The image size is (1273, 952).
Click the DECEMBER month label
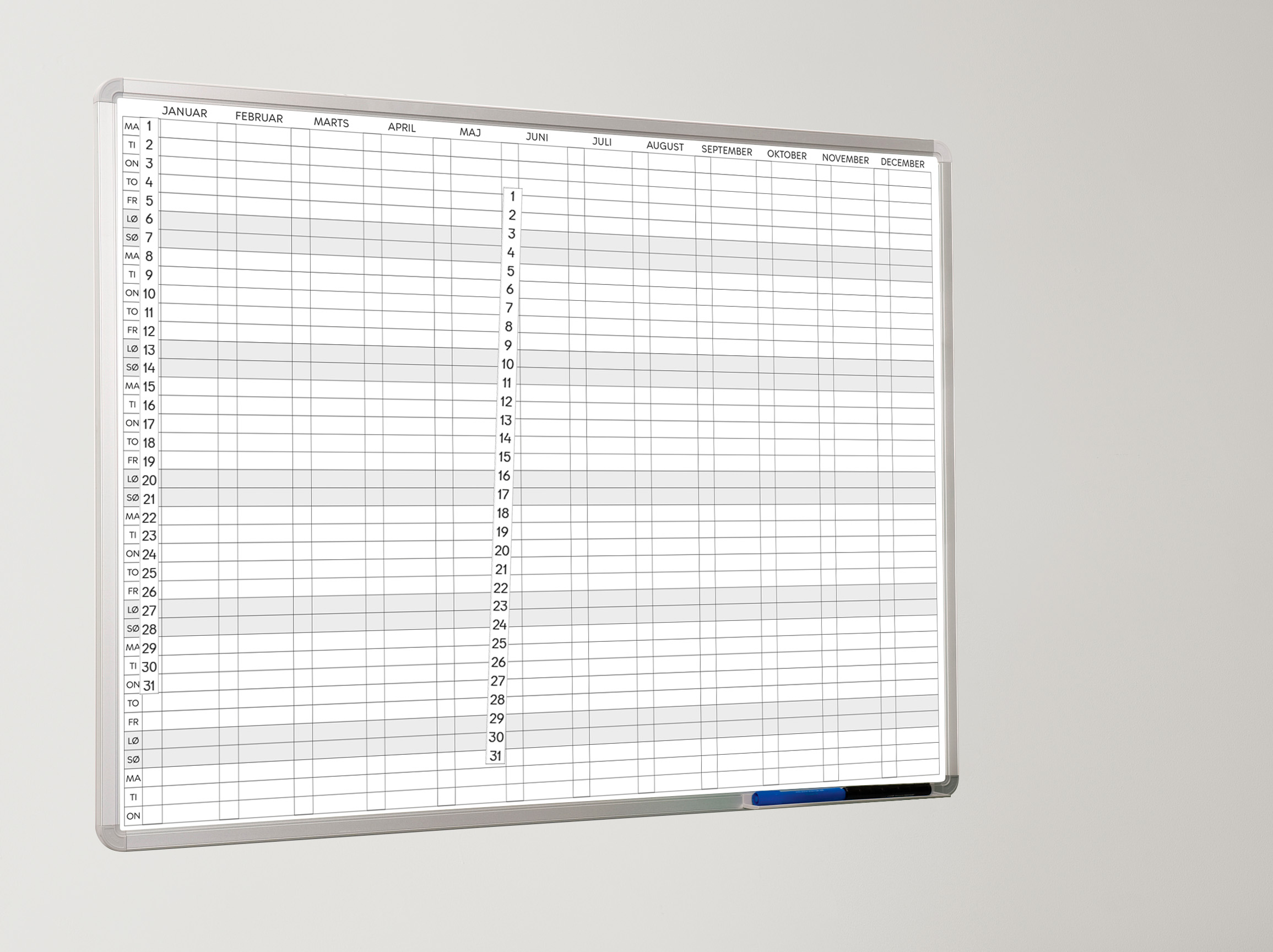click(x=902, y=163)
